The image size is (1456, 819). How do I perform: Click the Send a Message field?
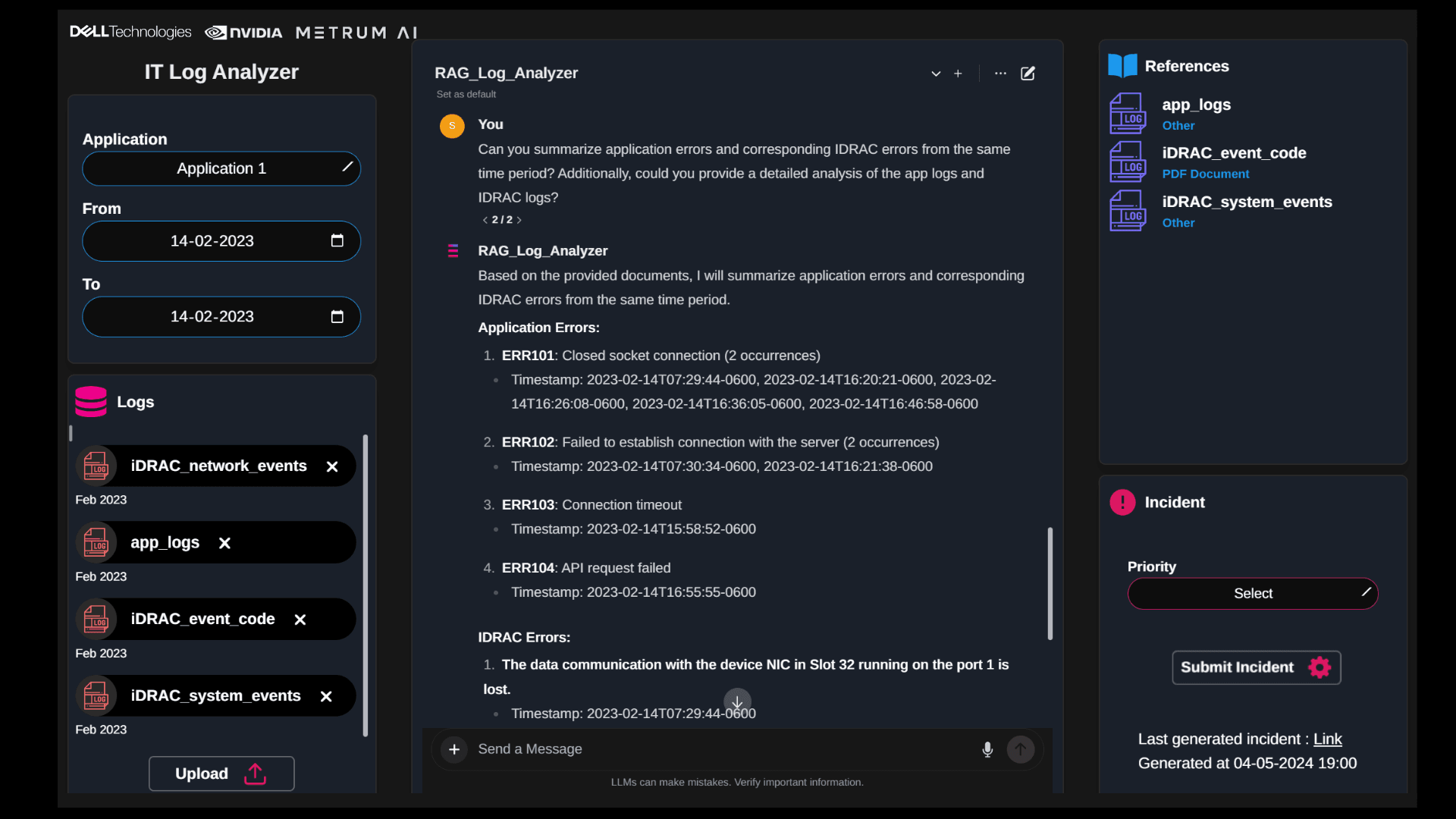720,749
